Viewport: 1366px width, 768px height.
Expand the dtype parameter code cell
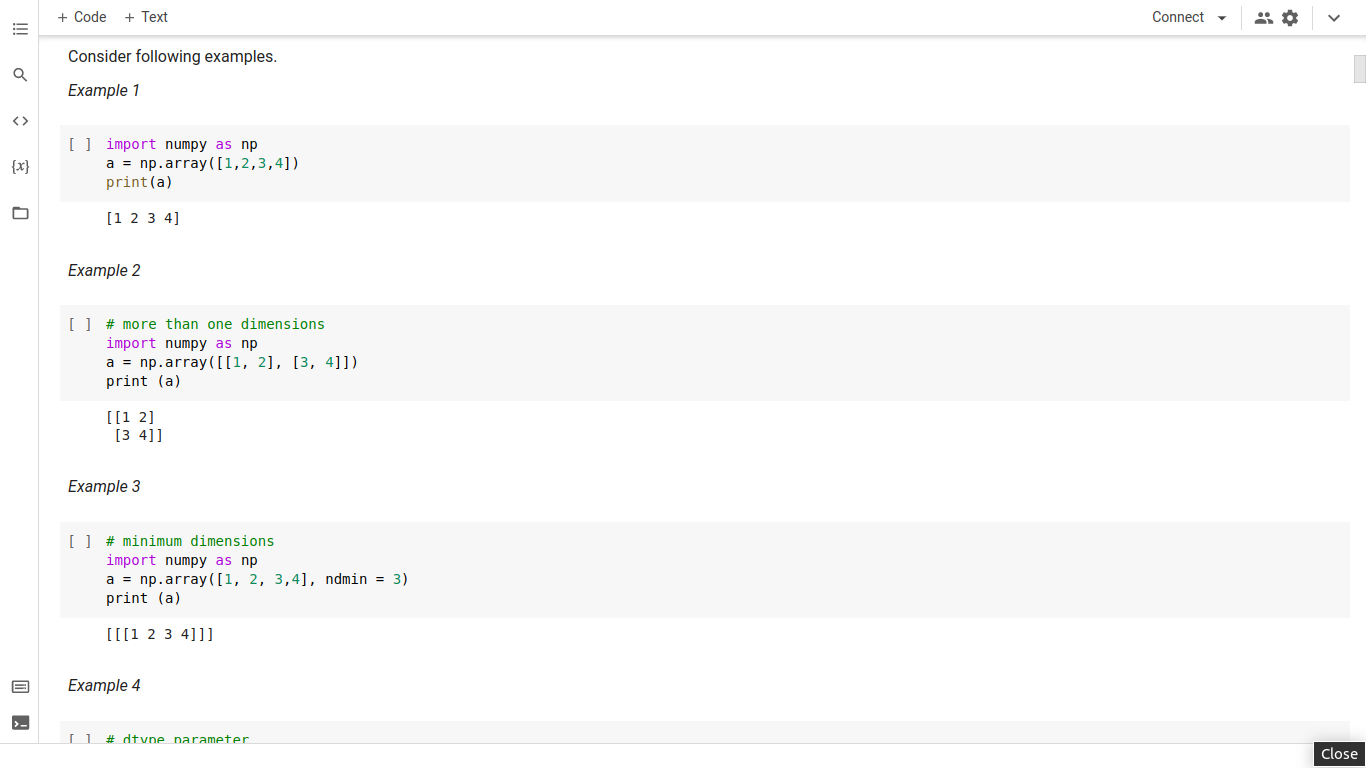[79, 740]
